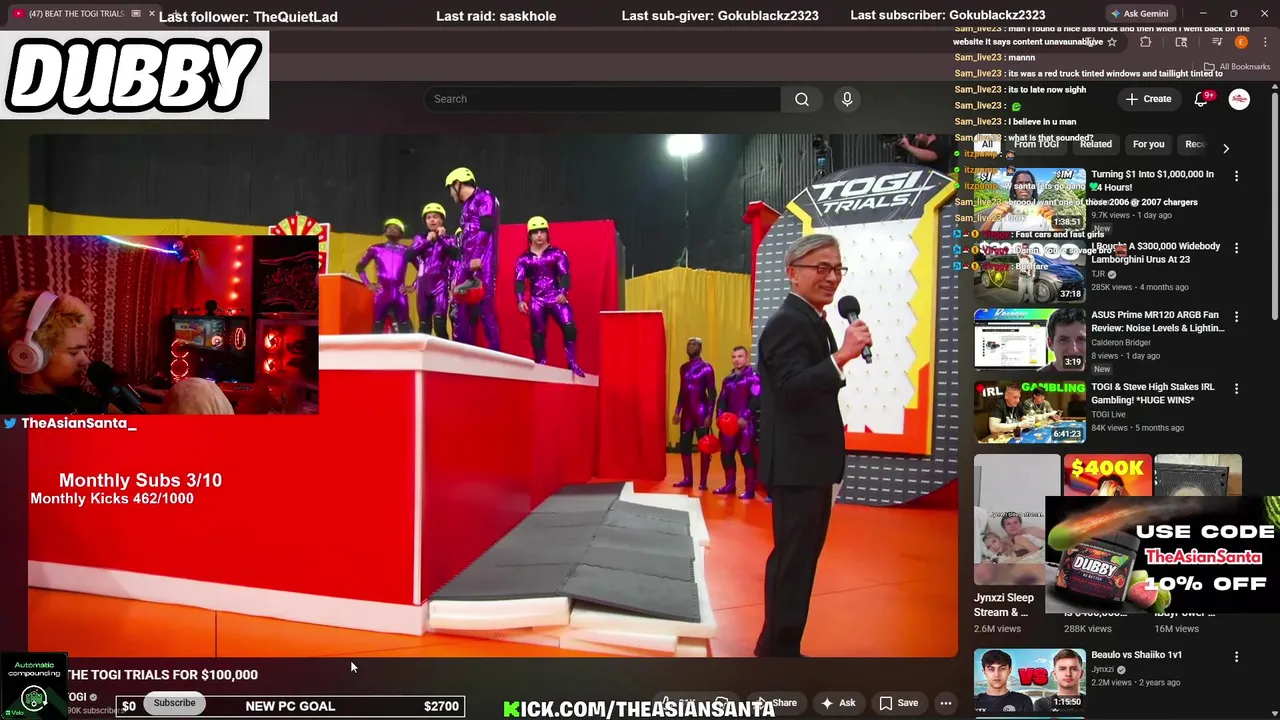1280x720 pixels.
Task: Open options for Turning $1 Into $1,000,000 video
Action: click(1236, 176)
